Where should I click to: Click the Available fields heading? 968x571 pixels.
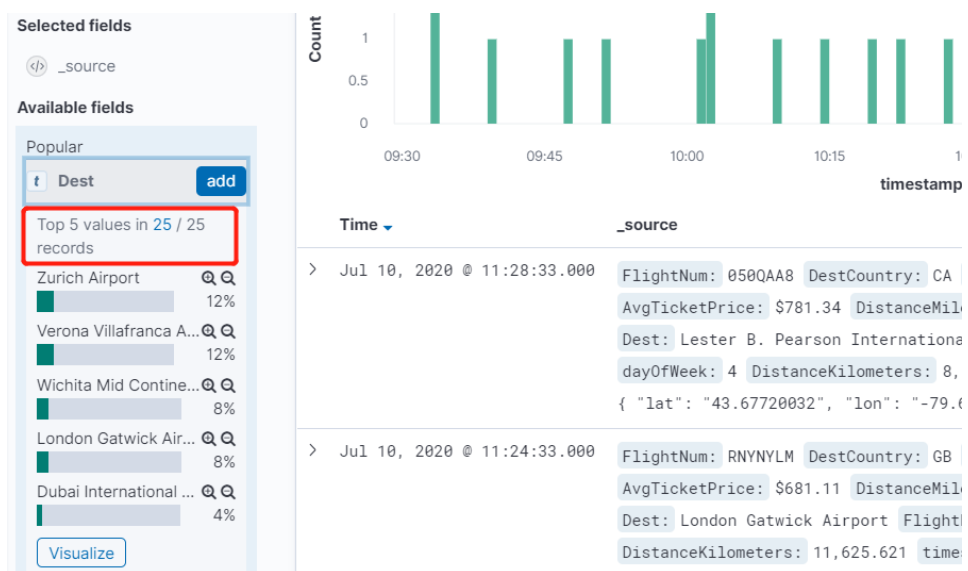pyautogui.click(x=75, y=107)
